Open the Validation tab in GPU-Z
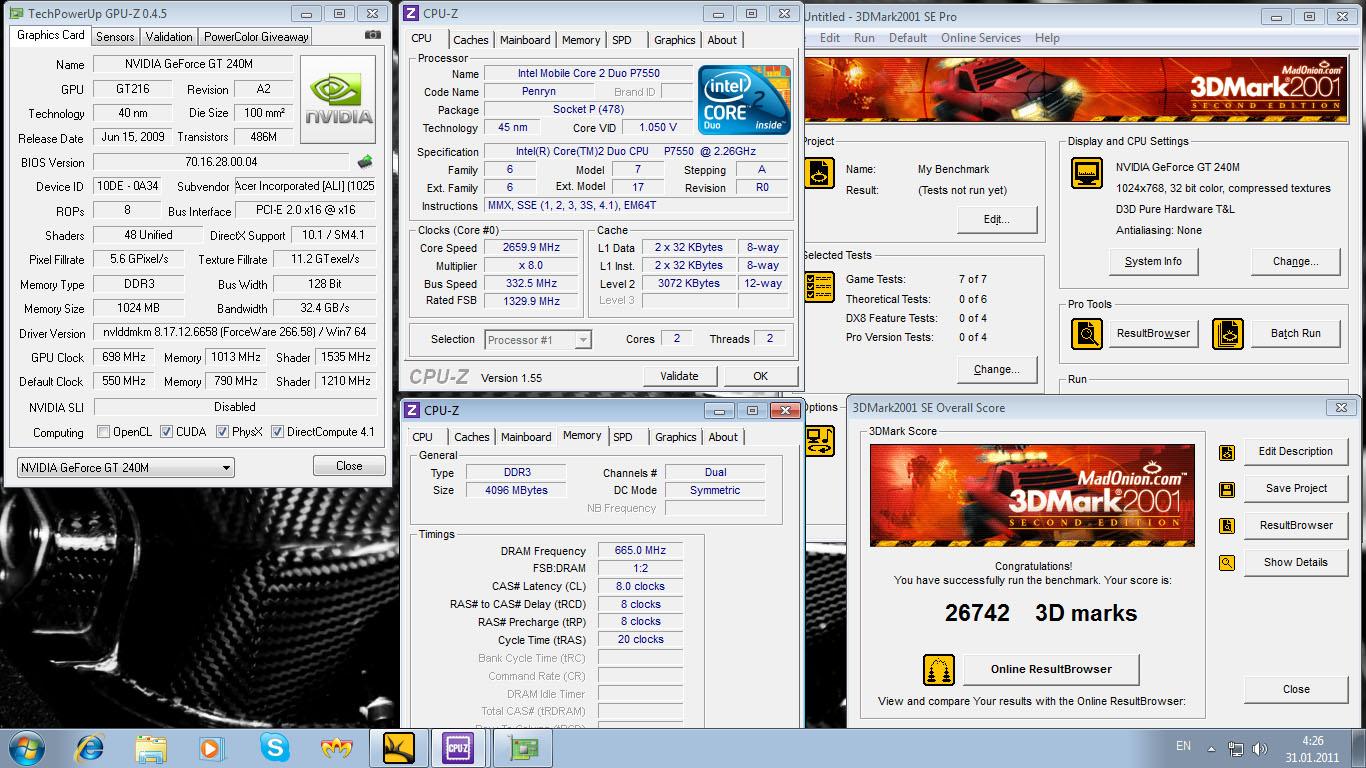 click(169, 36)
